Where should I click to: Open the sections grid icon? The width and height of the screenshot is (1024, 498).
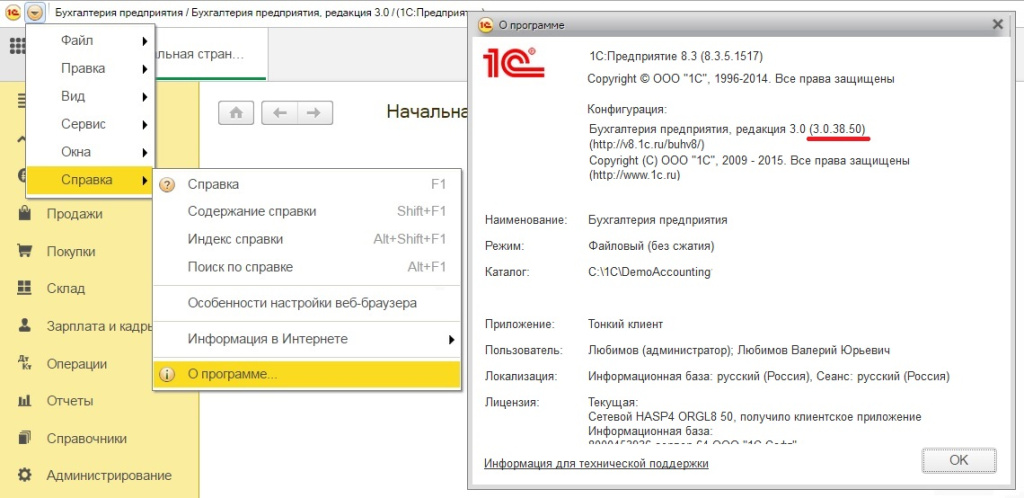tap(17, 46)
